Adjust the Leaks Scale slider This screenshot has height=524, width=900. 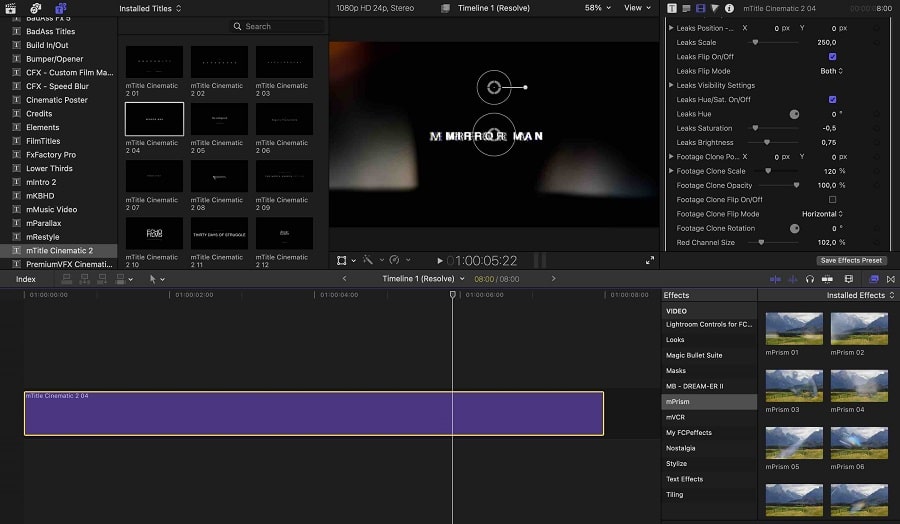(755, 43)
